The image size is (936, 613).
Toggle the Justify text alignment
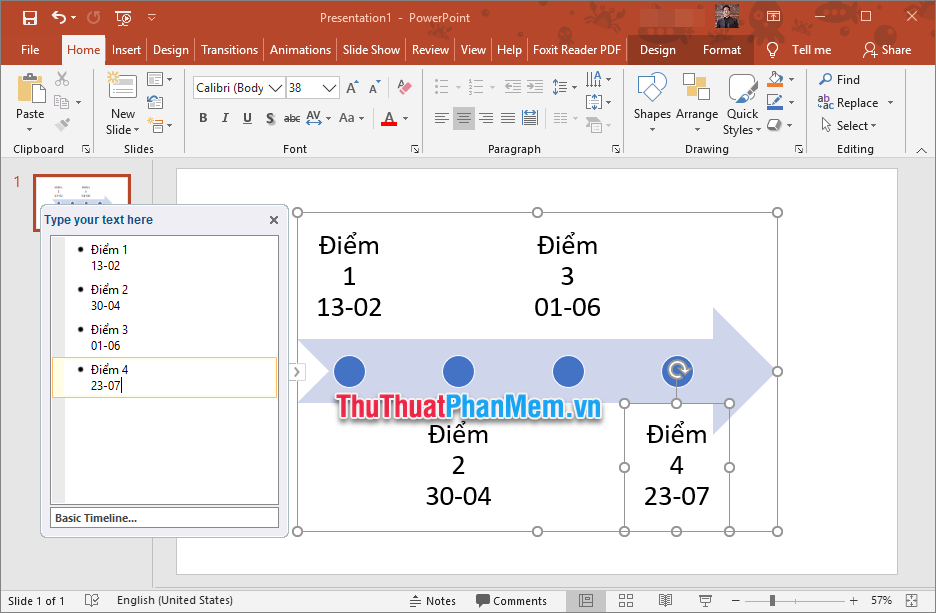[507, 117]
